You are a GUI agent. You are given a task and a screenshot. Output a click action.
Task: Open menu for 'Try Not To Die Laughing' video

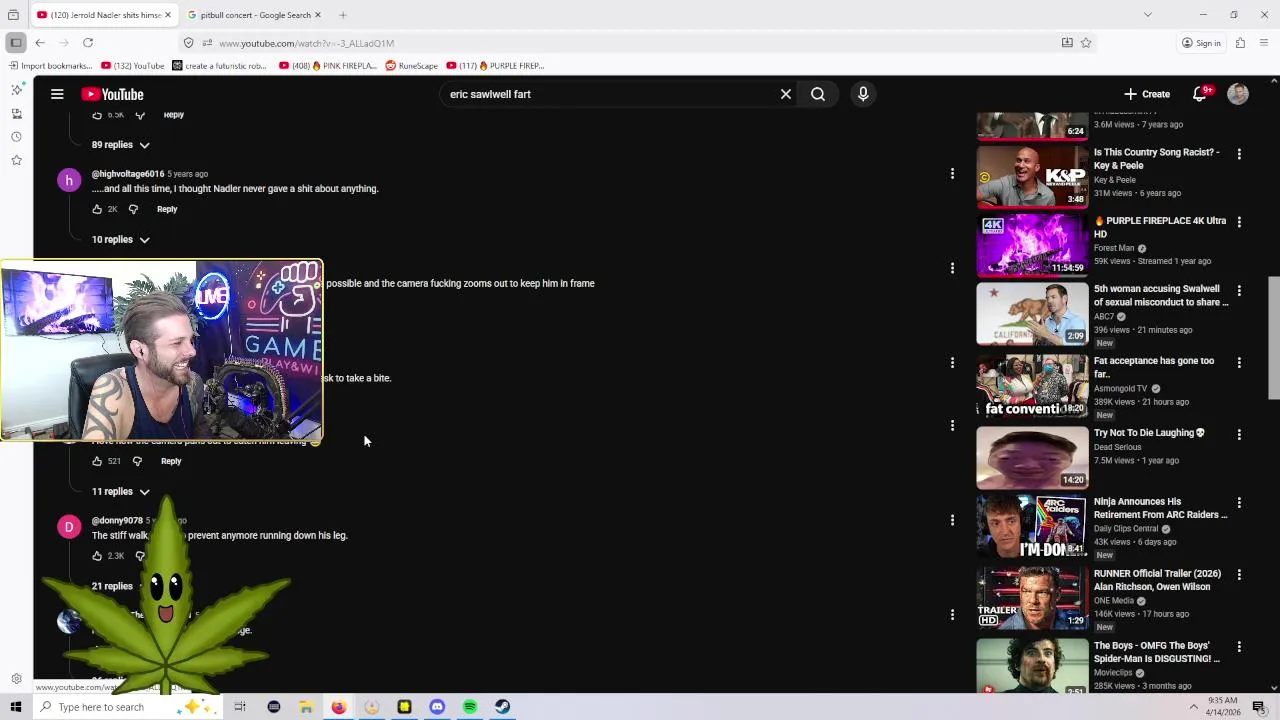pyautogui.click(x=1239, y=434)
